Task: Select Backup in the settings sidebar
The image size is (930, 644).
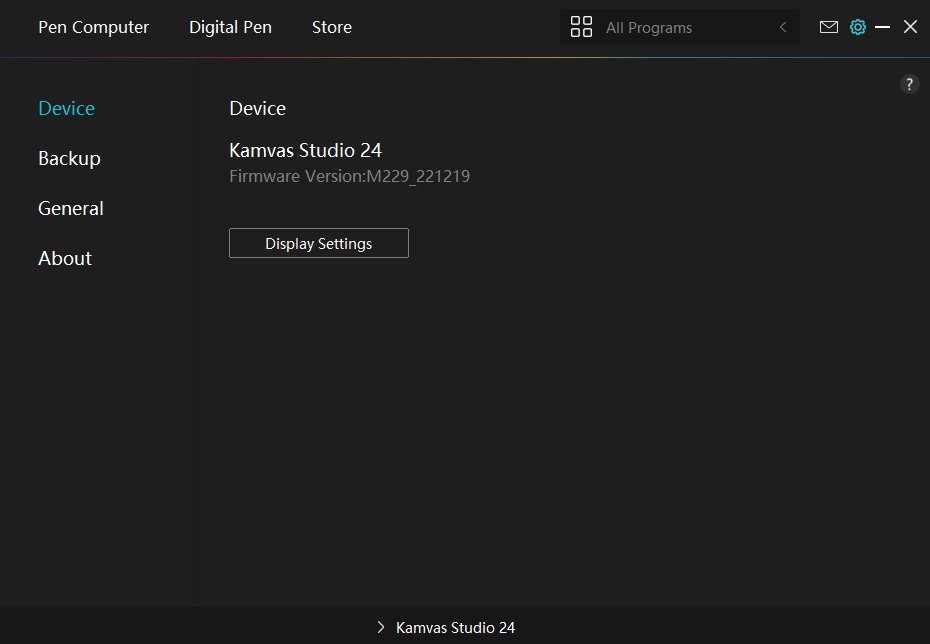Action: (x=69, y=158)
